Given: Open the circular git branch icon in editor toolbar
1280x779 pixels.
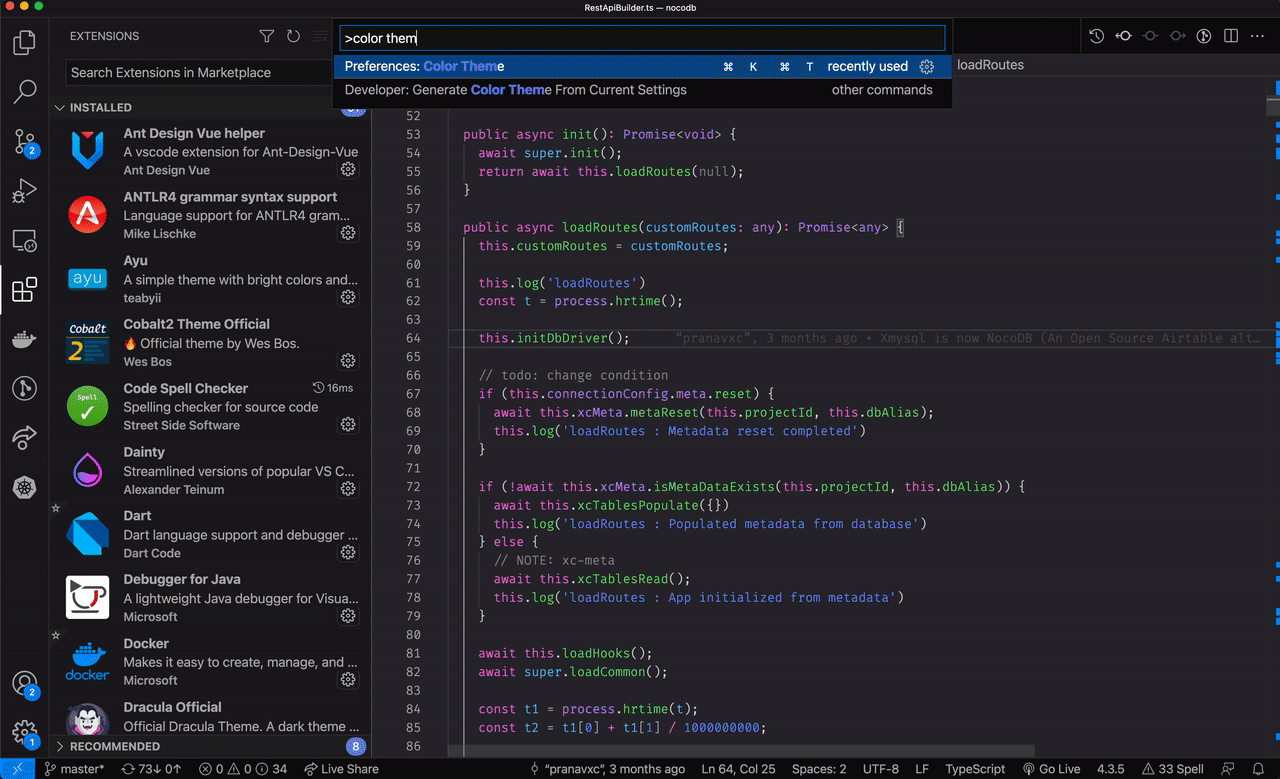Looking at the screenshot, I should pyautogui.click(x=1204, y=36).
